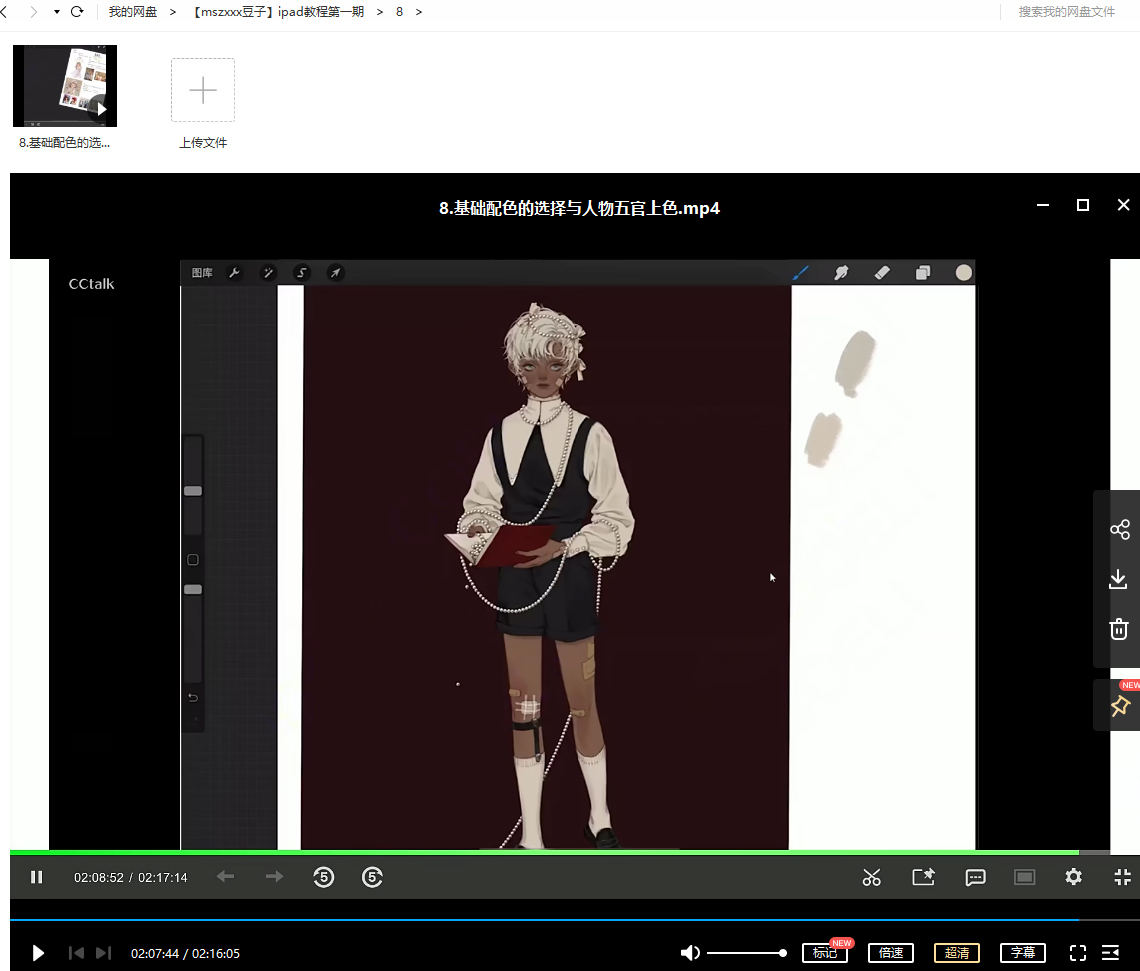Screen dimensions: 1140x971
Task: Mute the volume speaker icon
Action: tap(690, 953)
